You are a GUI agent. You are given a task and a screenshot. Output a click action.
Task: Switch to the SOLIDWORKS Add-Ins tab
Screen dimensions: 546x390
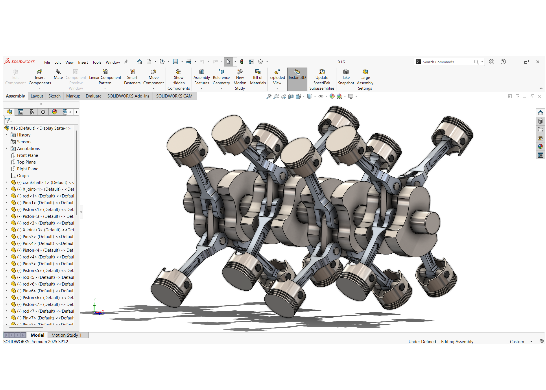(x=128, y=96)
